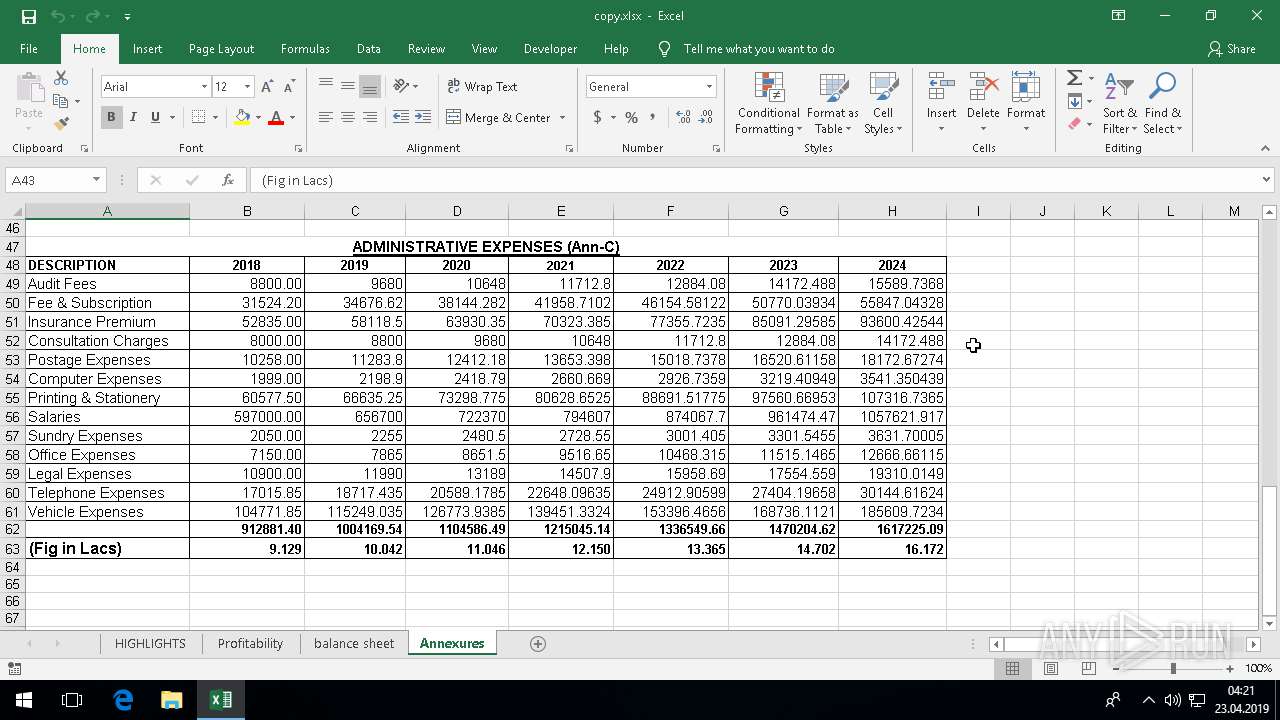This screenshot has height=720, width=1280.
Task: Apply Percent Style number format
Action: [x=631, y=117]
